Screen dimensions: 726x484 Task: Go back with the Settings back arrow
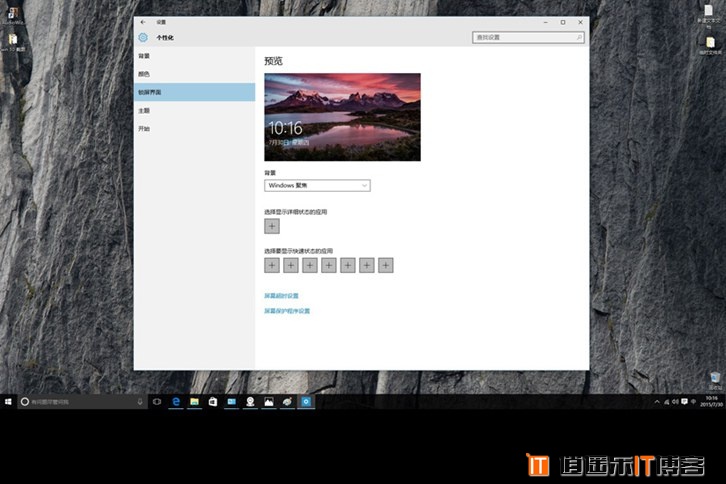pyautogui.click(x=143, y=22)
